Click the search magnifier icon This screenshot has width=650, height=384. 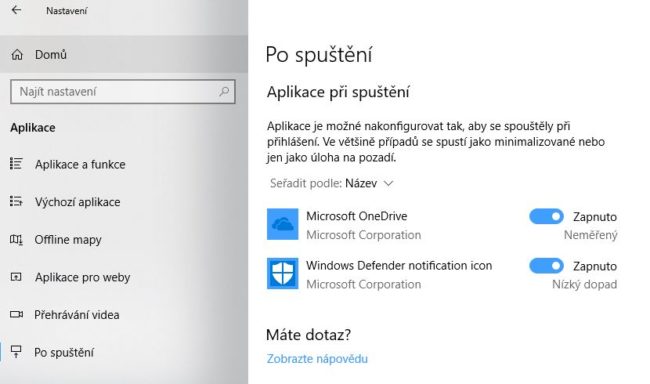[x=224, y=91]
